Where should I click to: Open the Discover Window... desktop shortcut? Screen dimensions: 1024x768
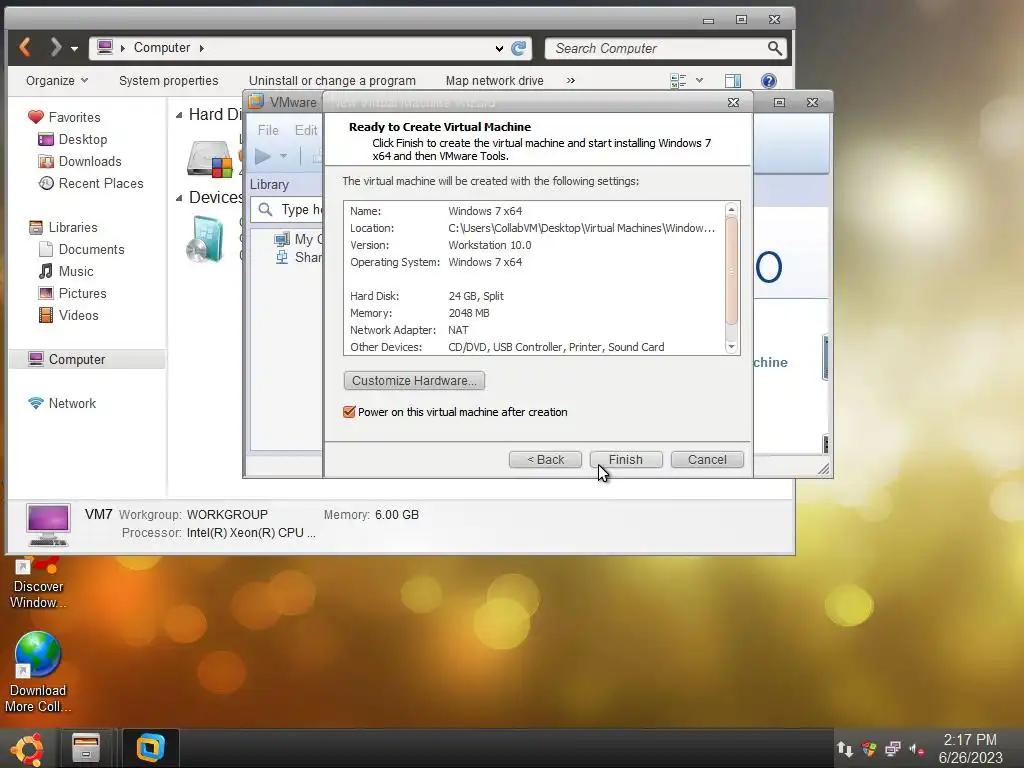[x=37, y=583]
